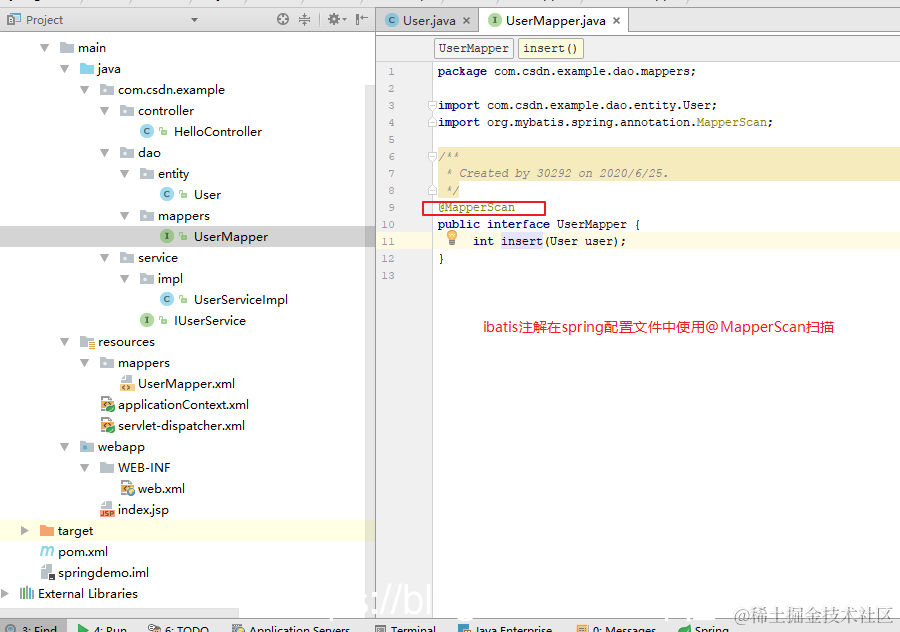The height and width of the screenshot is (632, 900).
Task: Click the package declaration line
Action: coord(566,71)
